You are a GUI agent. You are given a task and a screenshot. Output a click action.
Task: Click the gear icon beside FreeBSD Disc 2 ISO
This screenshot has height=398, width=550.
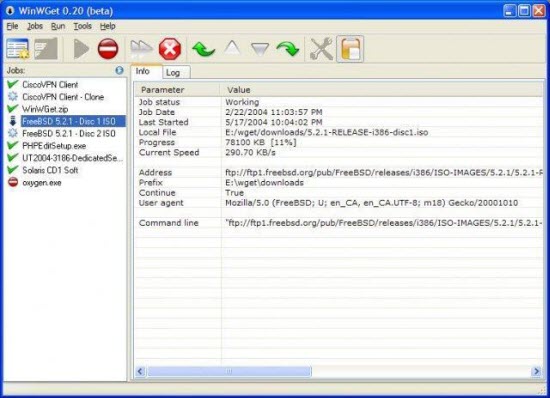(x=13, y=133)
